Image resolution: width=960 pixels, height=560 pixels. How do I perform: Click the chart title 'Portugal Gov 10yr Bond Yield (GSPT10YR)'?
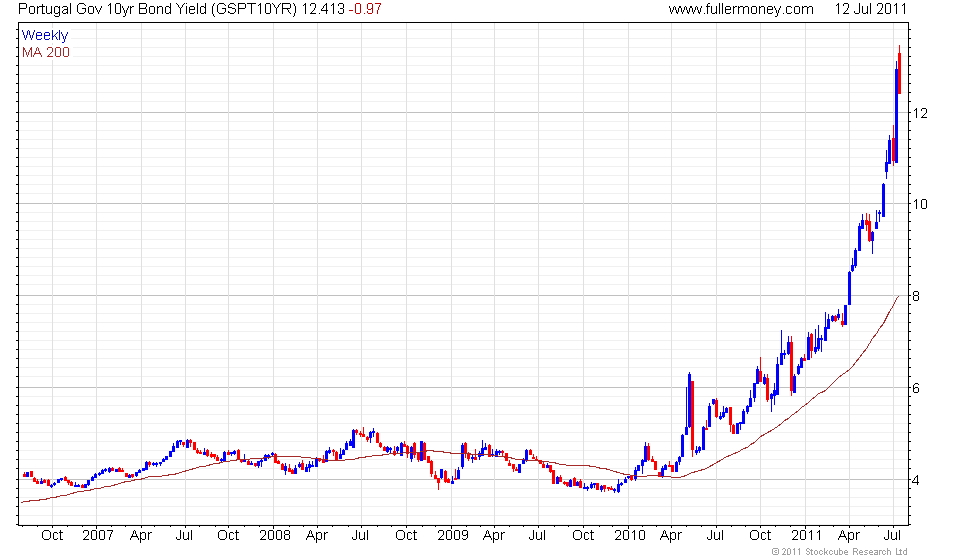pos(157,9)
